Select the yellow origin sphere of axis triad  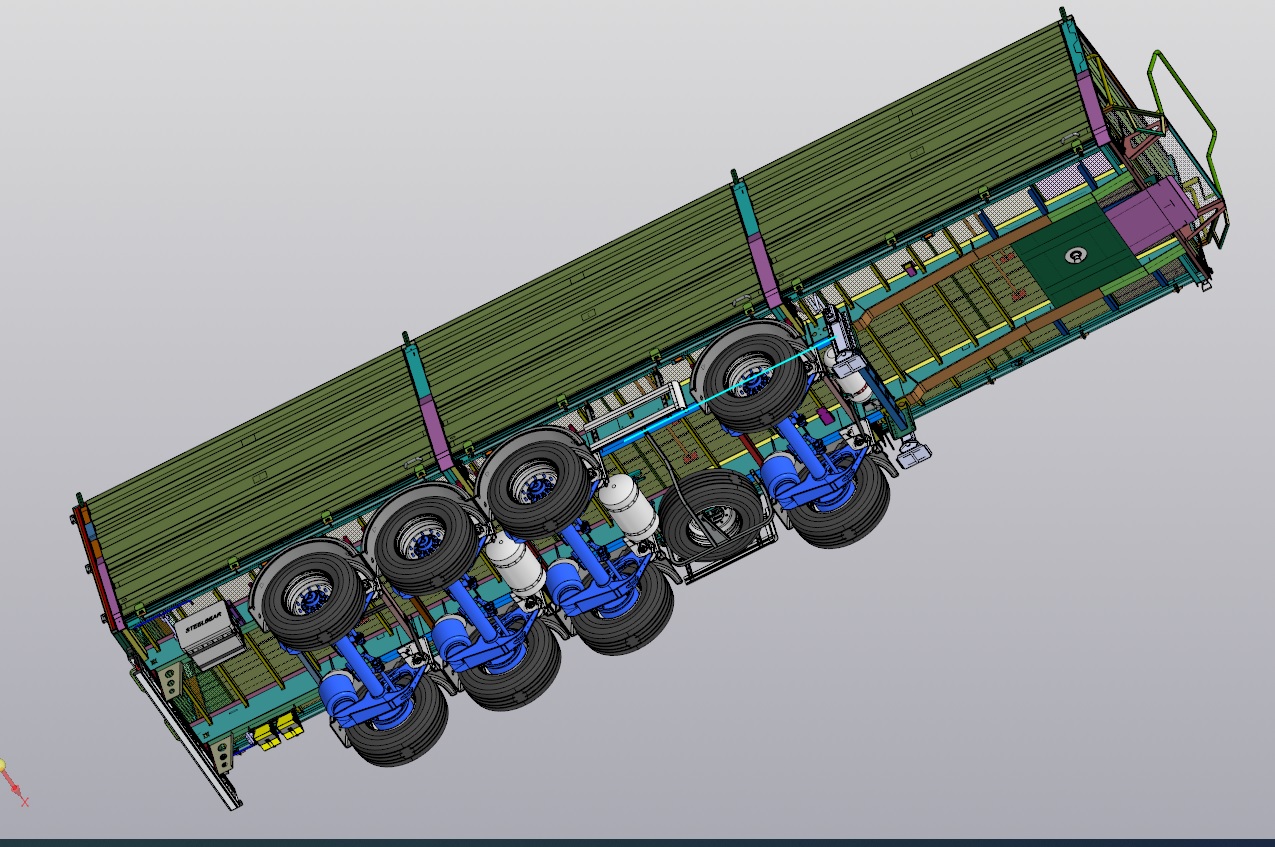coord(3,766)
